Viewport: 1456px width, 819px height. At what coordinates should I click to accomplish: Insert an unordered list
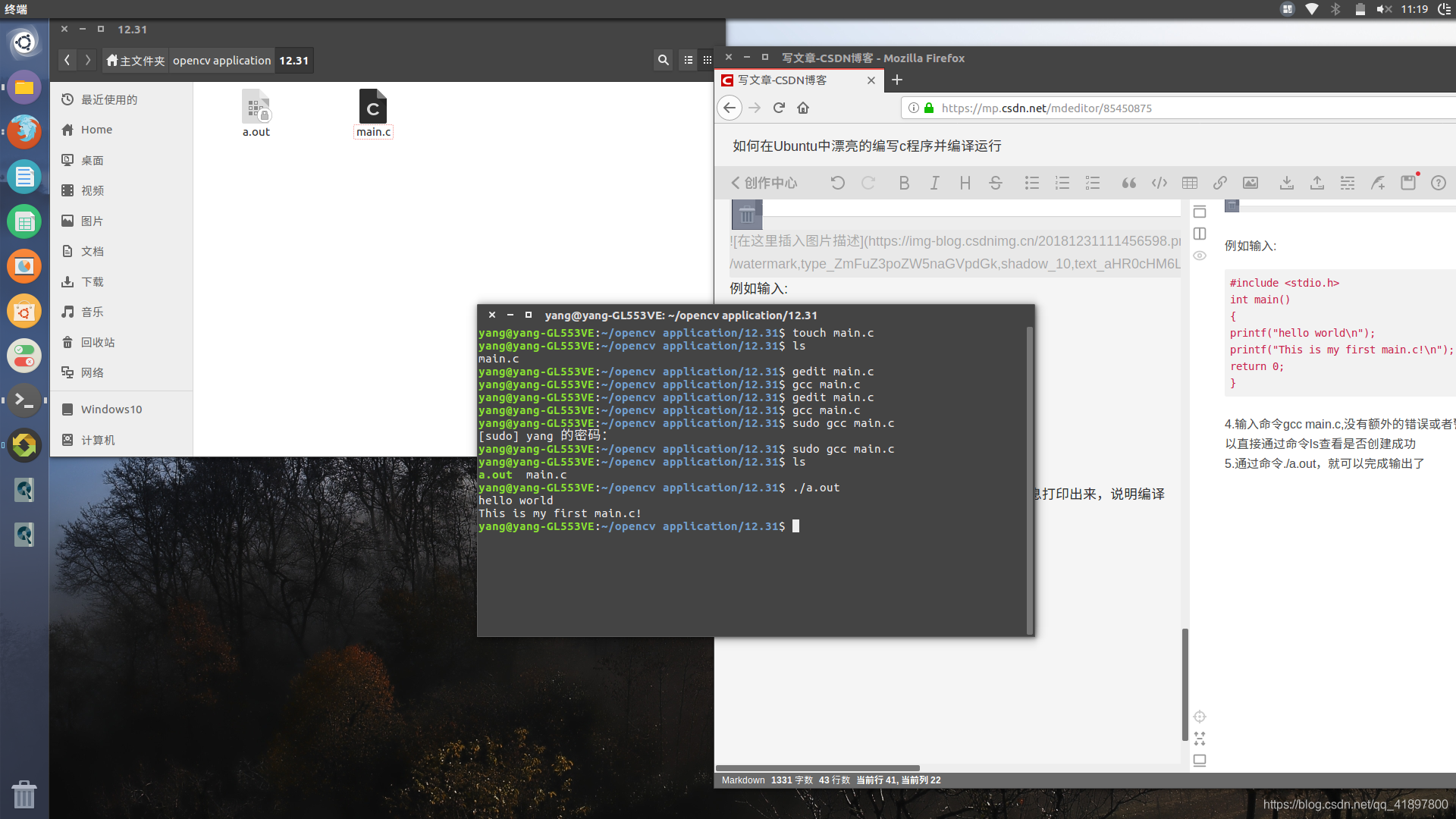coord(1032,183)
